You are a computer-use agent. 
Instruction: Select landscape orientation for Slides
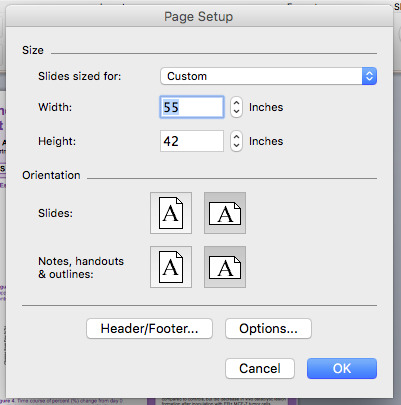tap(225, 213)
